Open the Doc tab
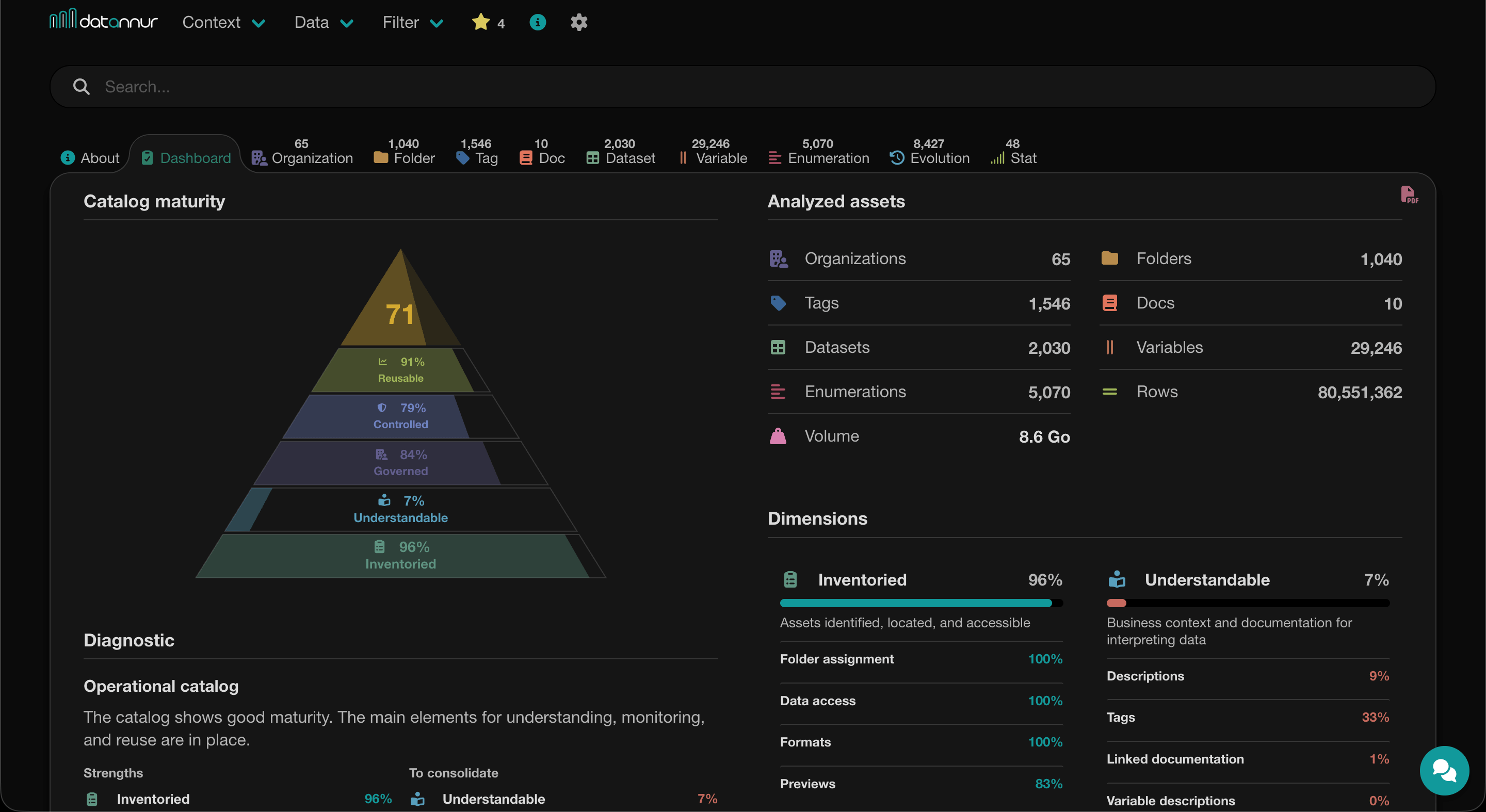Viewport: 1486px width, 812px height. coord(542,152)
